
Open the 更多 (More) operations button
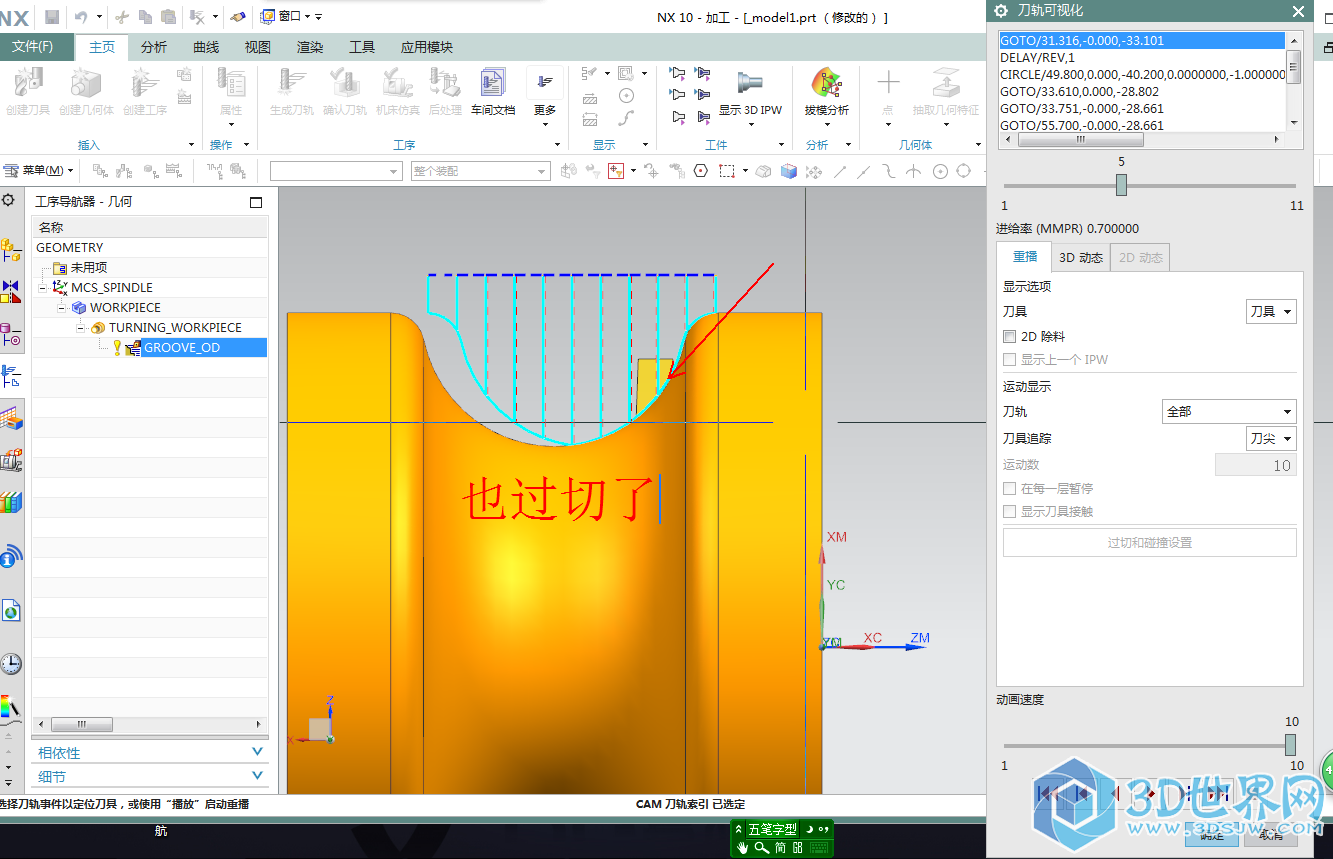[x=545, y=97]
